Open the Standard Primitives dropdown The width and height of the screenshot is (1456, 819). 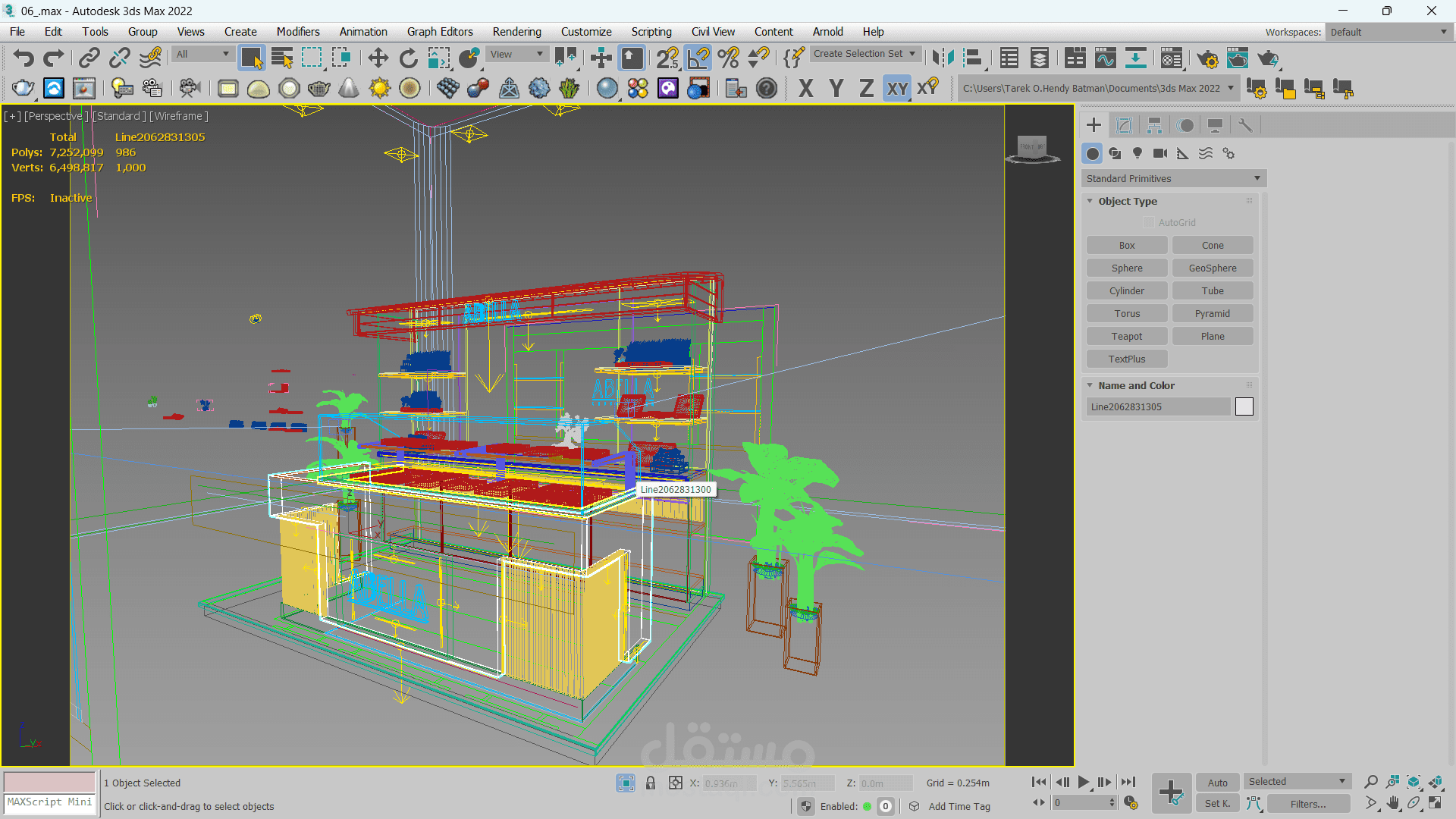pyautogui.click(x=1173, y=178)
